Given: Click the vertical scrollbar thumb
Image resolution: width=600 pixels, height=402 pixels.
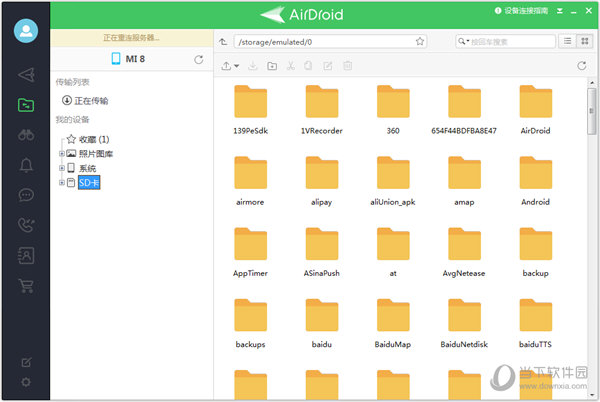Looking at the screenshot, I should 592,111.
